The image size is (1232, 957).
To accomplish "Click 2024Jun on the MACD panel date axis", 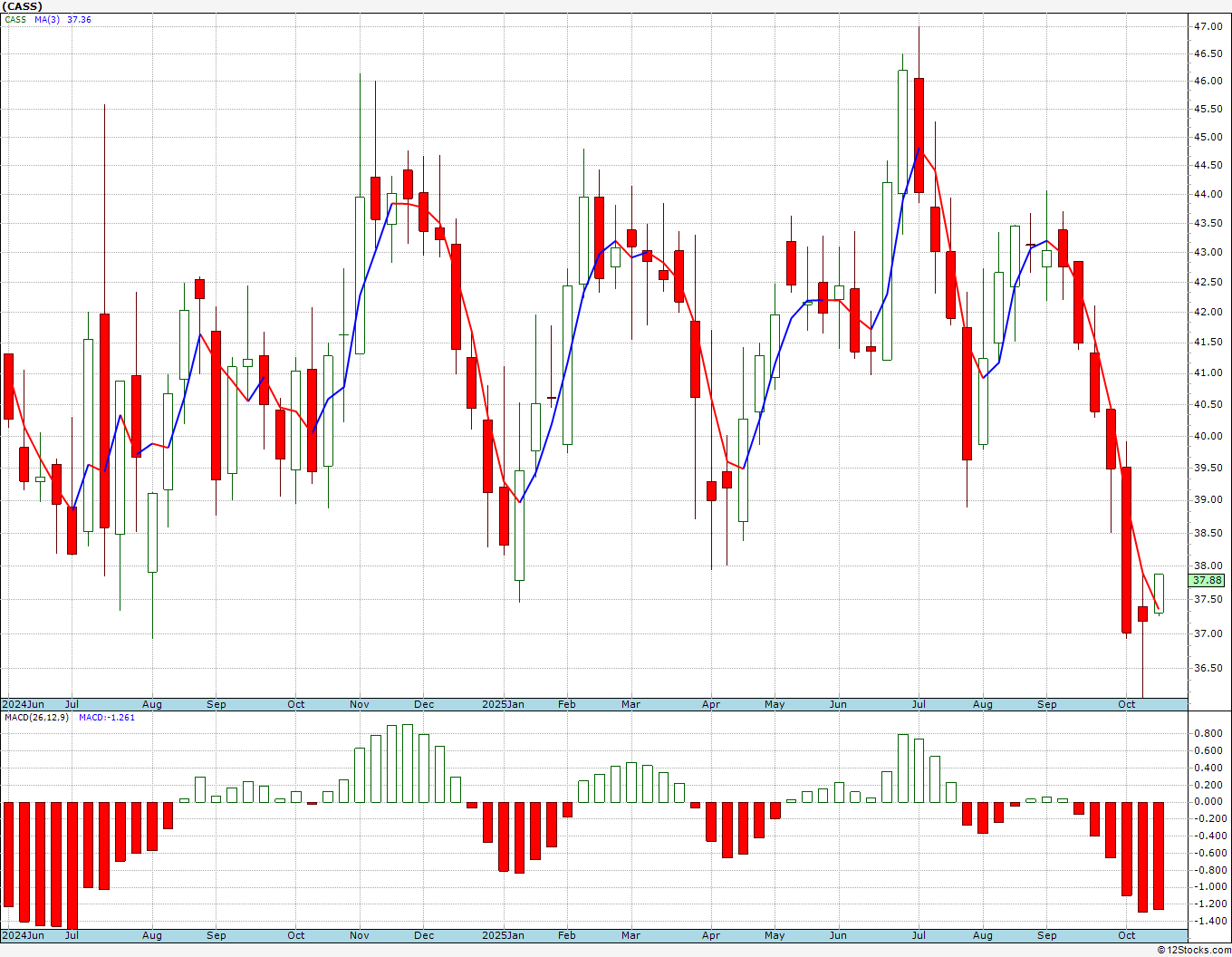I will pyautogui.click(x=23, y=935).
